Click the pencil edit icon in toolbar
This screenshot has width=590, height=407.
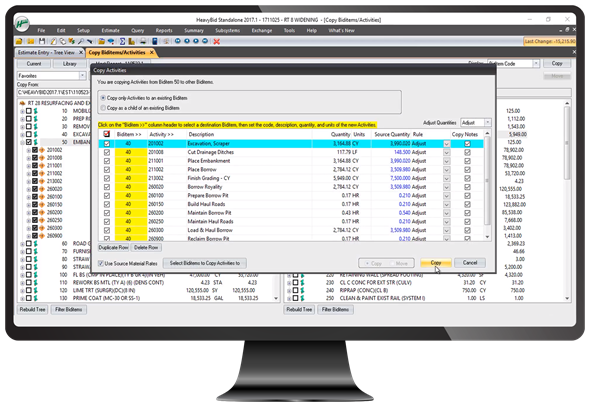53,41
